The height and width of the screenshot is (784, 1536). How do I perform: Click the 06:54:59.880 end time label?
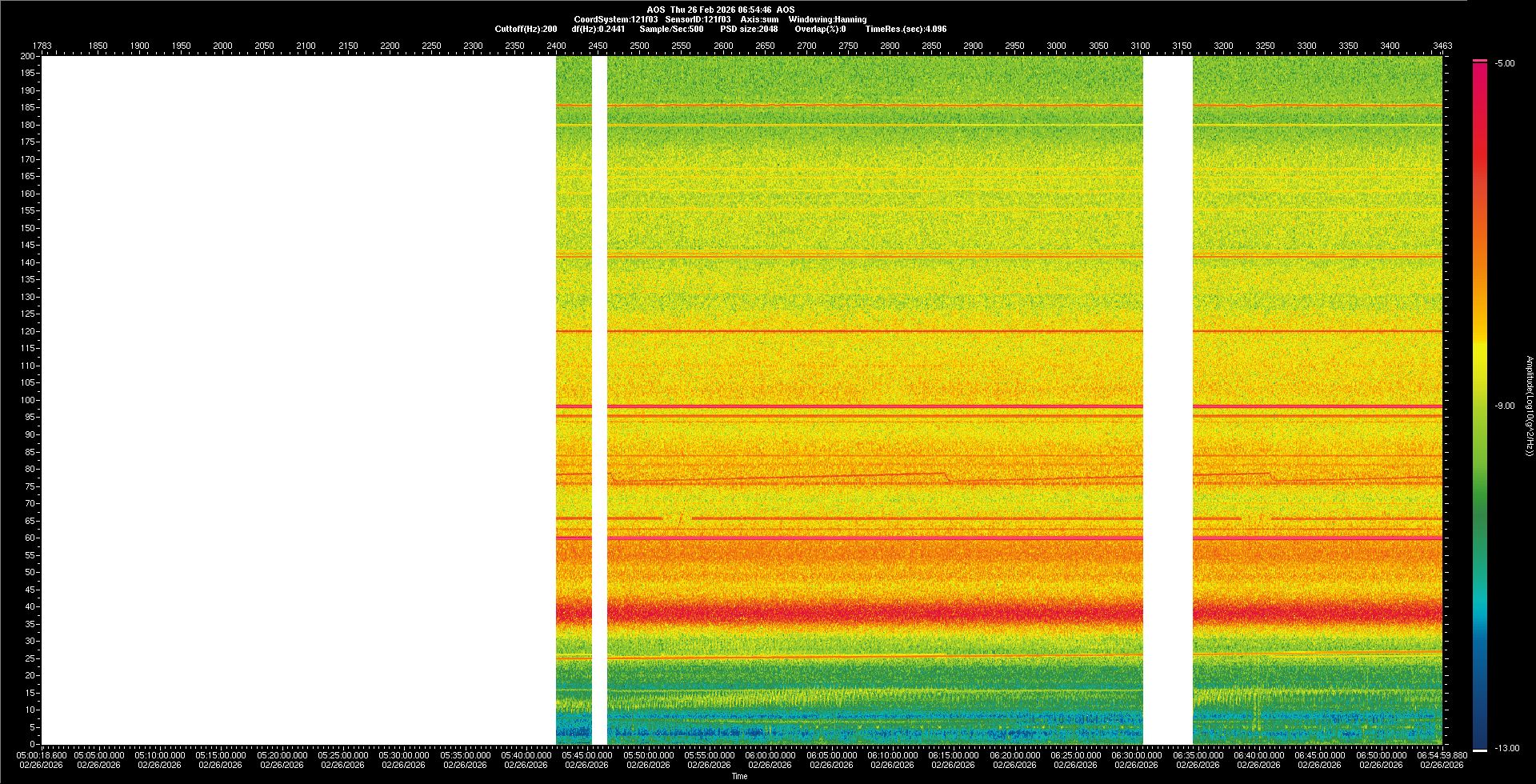tap(1442, 755)
